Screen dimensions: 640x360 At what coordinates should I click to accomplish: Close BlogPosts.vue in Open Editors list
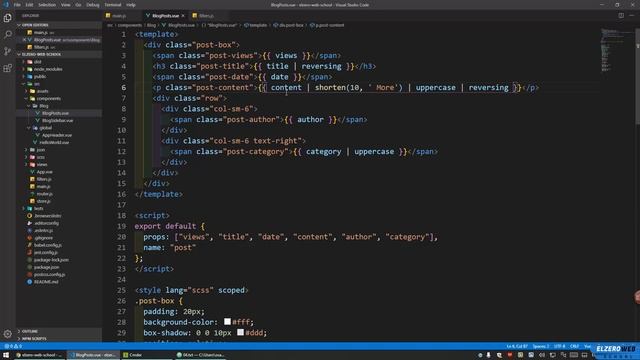(24, 40)
